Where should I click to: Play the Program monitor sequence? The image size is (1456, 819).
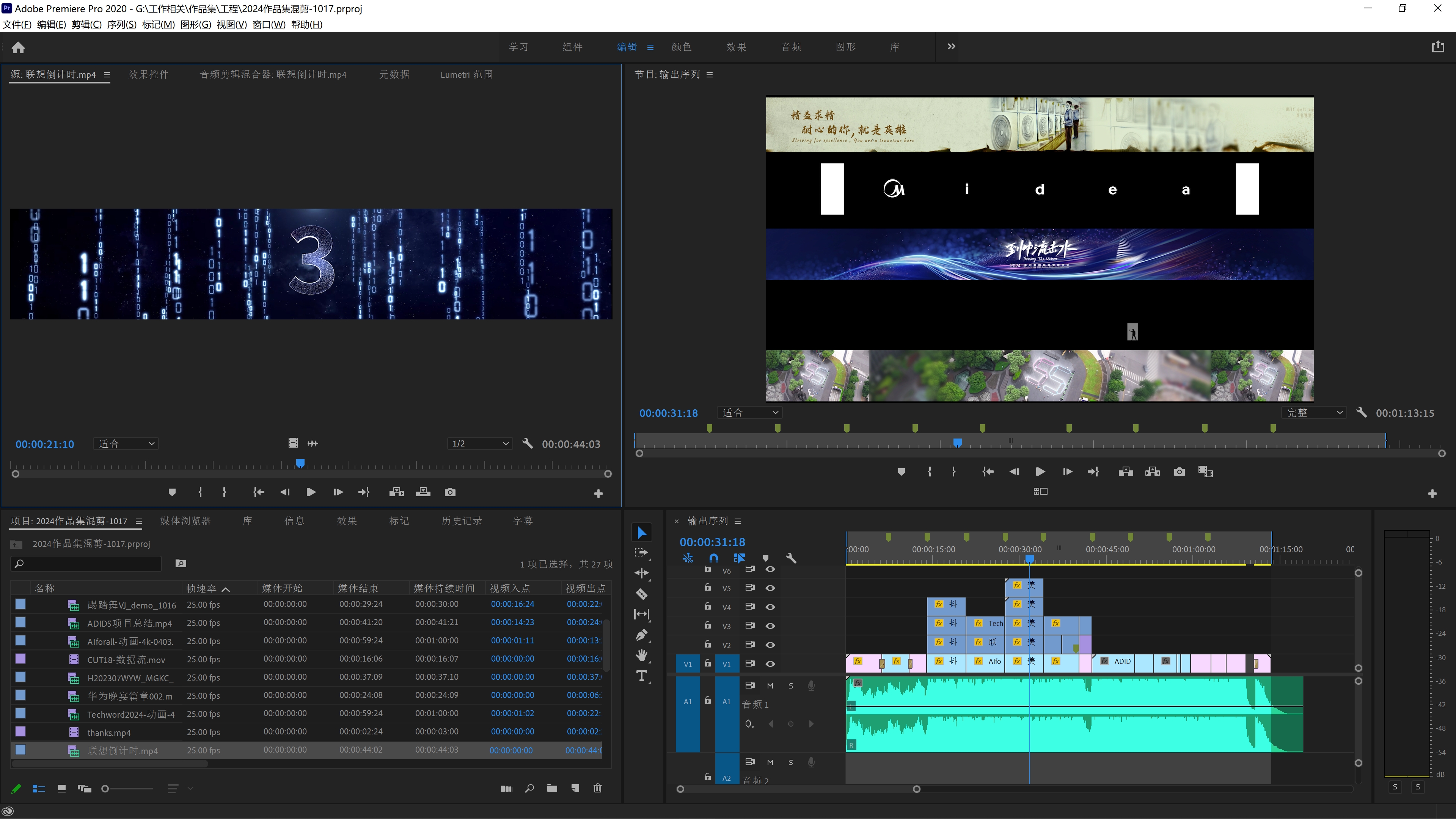pos(1040,472)
